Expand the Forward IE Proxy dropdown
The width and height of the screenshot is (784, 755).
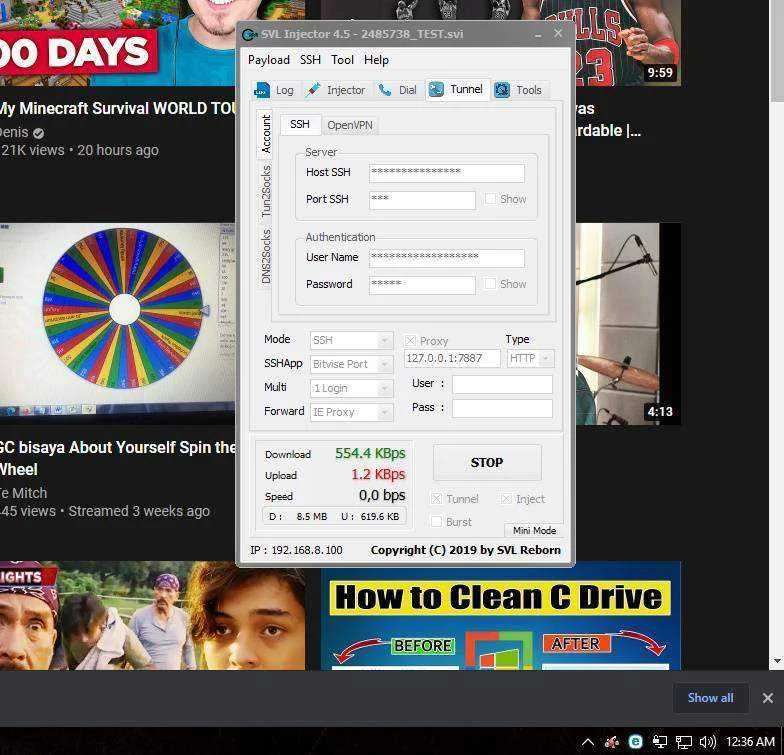pos(352,412)
